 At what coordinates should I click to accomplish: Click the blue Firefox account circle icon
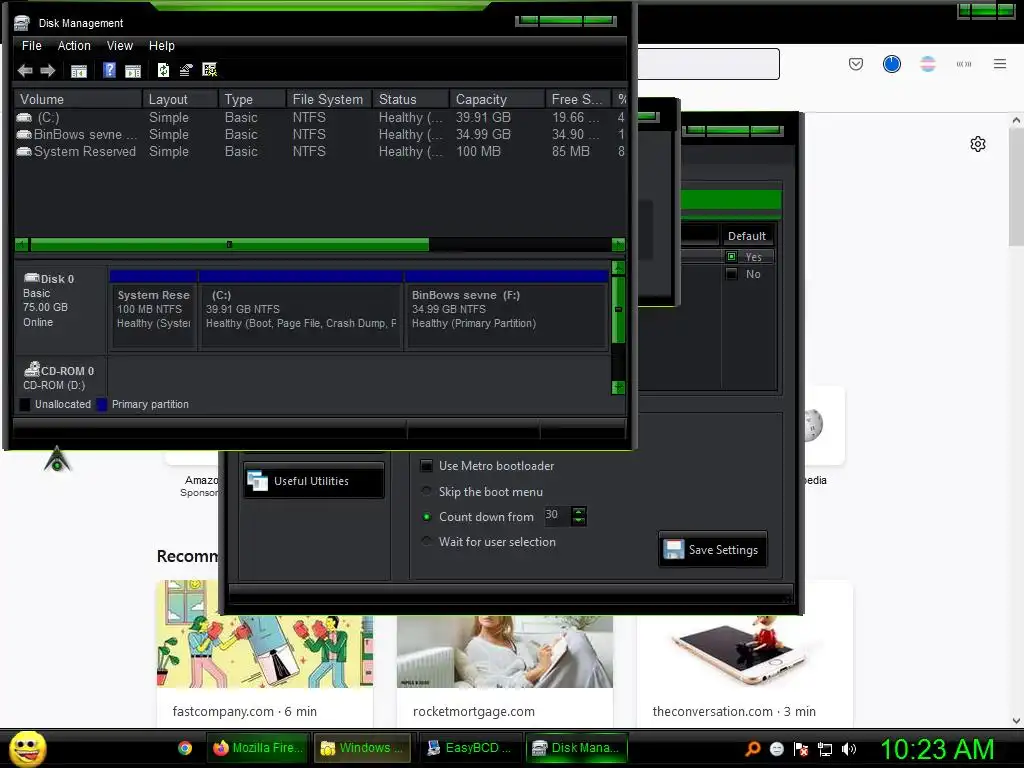click(x=891, y=64)
